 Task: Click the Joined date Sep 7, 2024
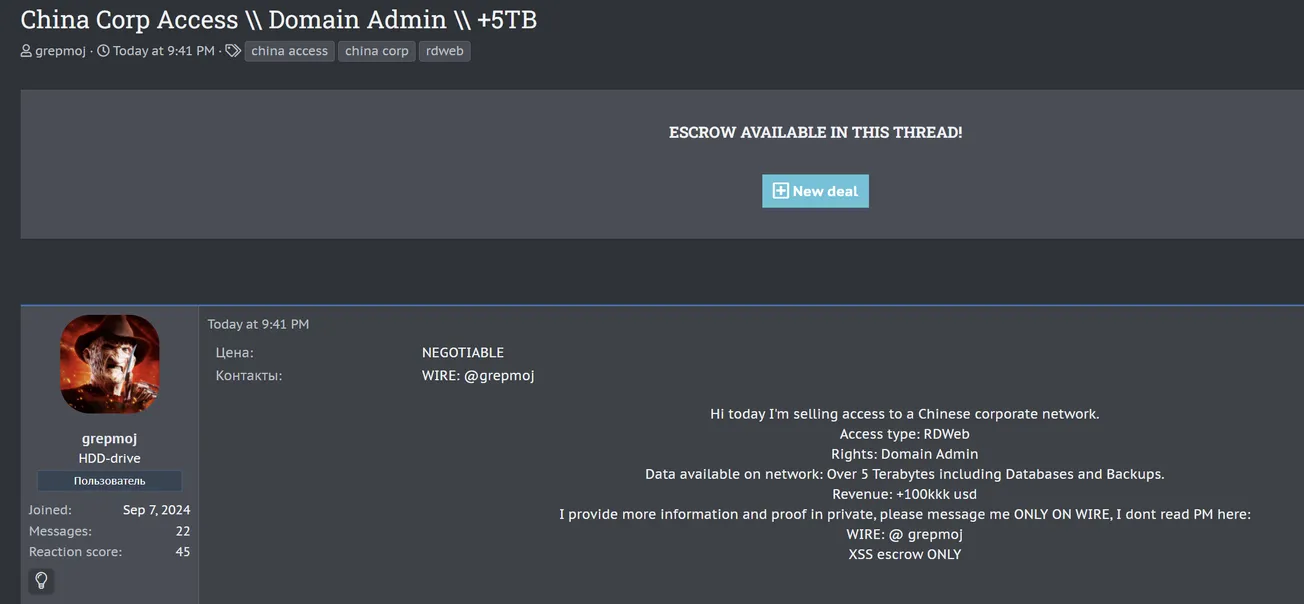156,510
